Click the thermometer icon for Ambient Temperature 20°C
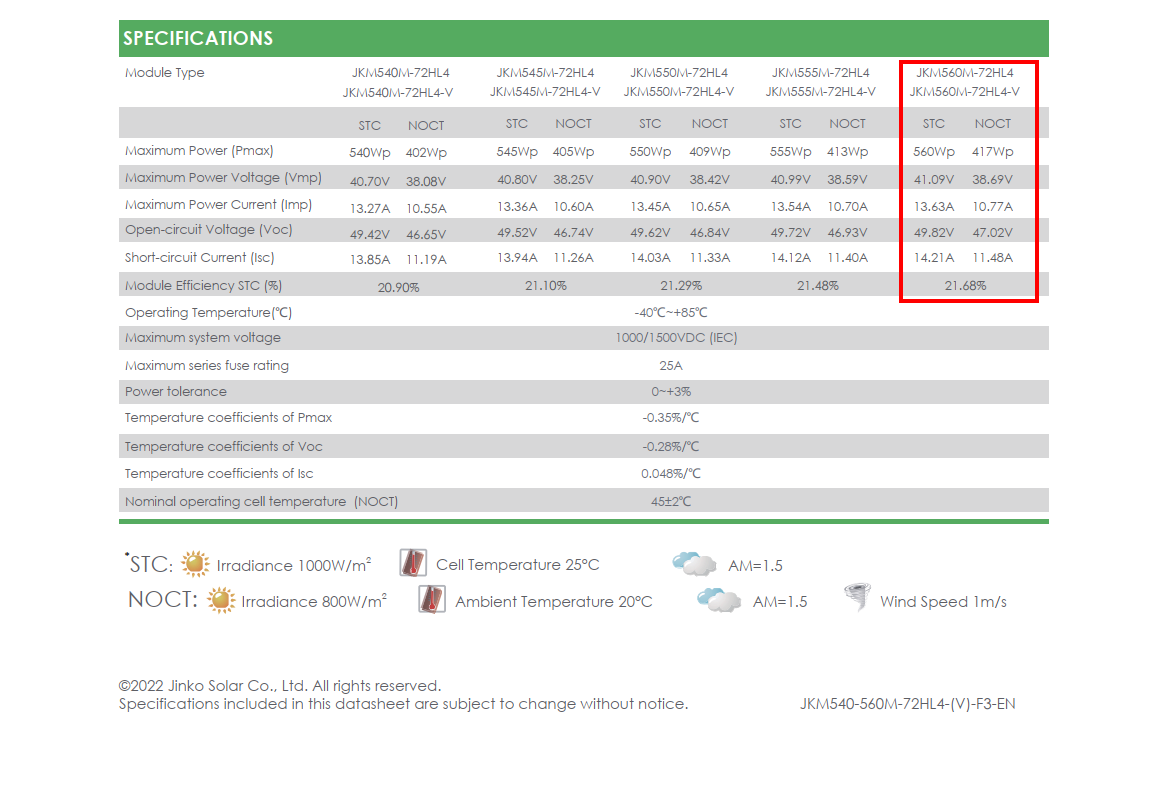This screenshot has height=801, width=1157. click(x=432, y=600)
